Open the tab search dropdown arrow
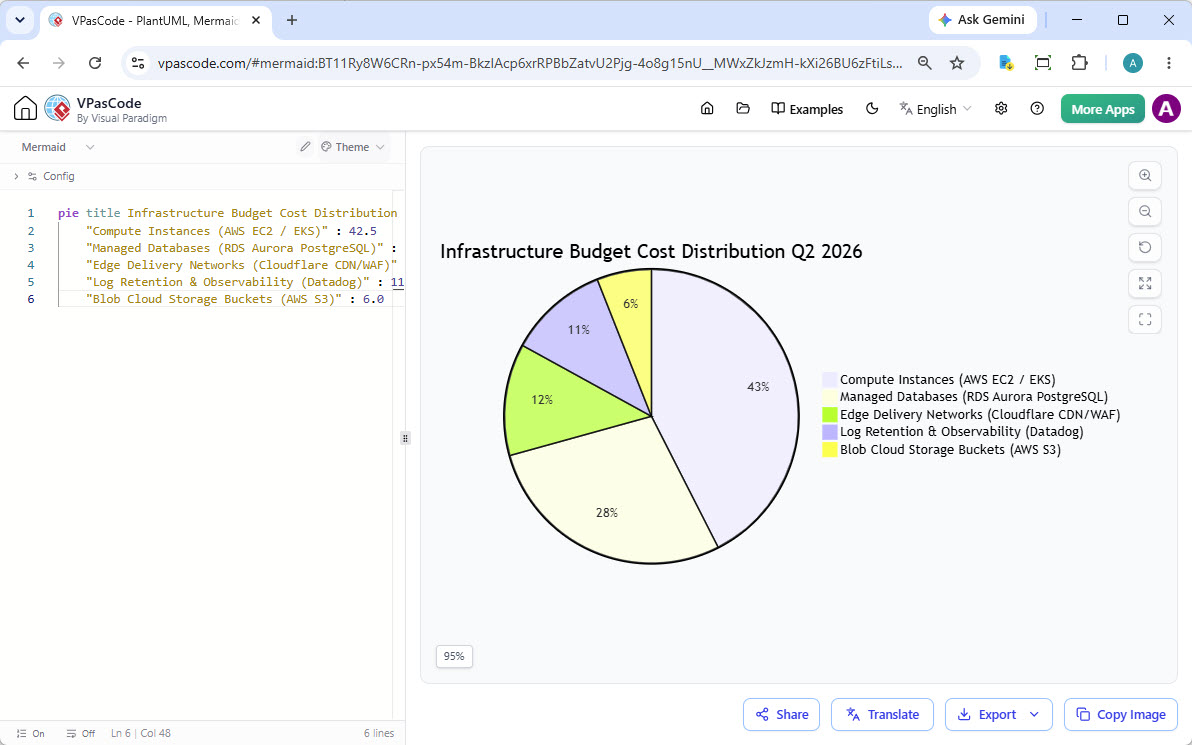The image size is (1192, 745). (20, 21)
